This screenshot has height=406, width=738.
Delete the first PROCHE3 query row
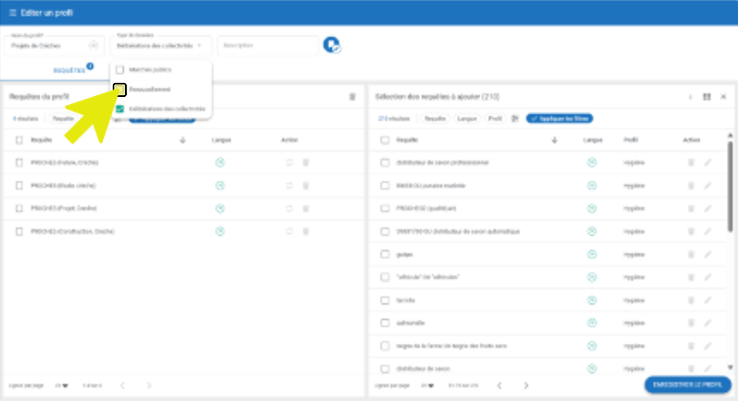[x=305, y=162]
